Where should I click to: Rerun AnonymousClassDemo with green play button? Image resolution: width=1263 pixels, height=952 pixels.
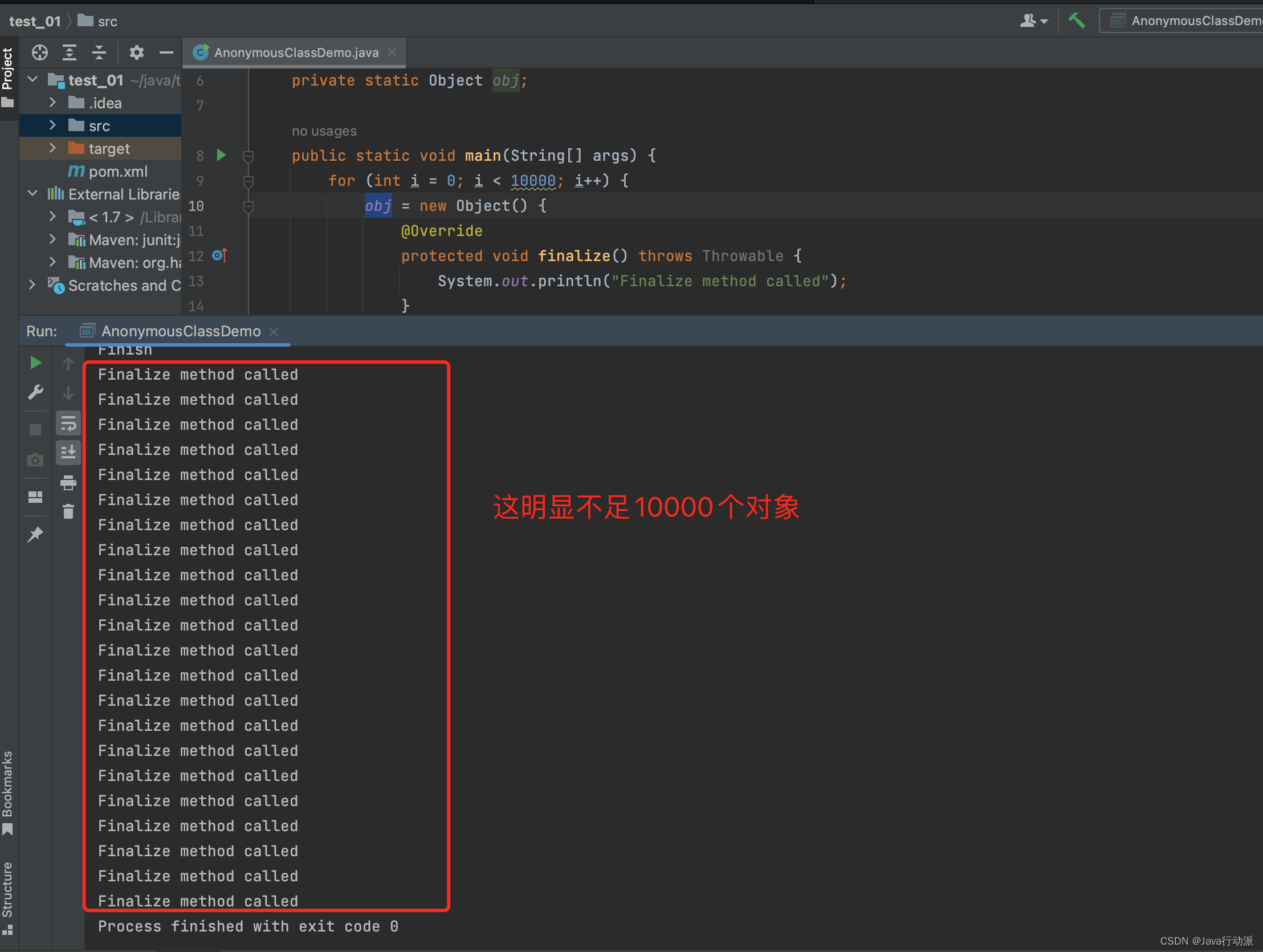click(35, 363)
